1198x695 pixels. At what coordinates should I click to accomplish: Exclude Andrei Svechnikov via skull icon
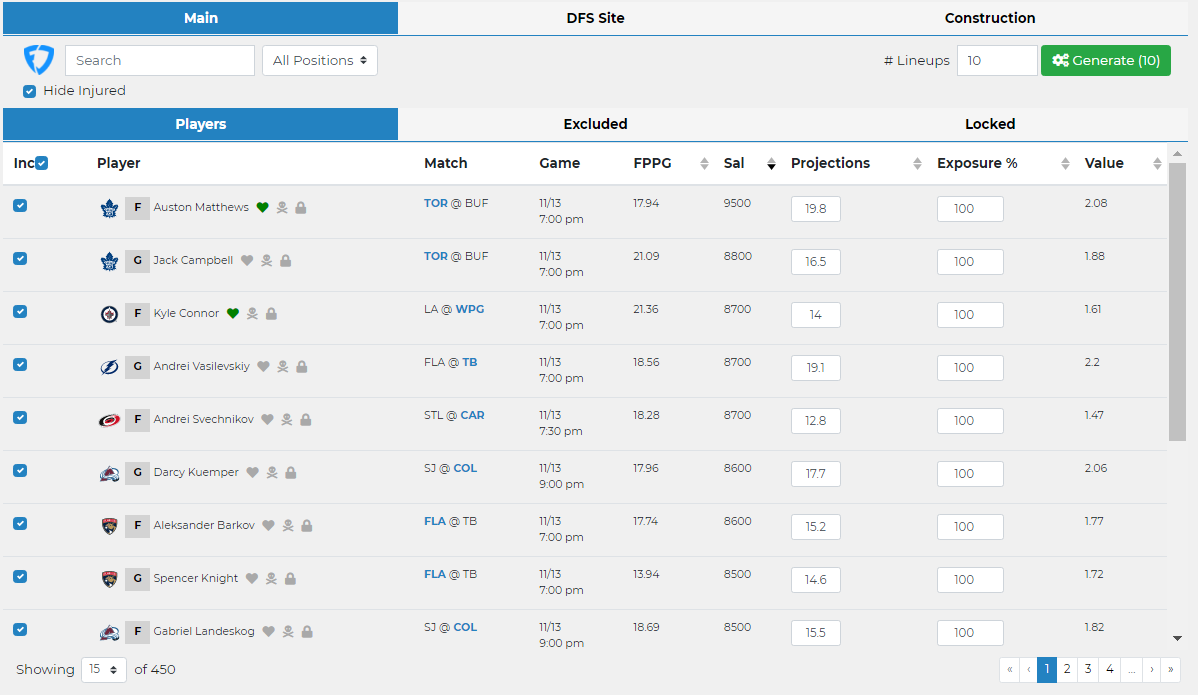[x=287, y=420]
